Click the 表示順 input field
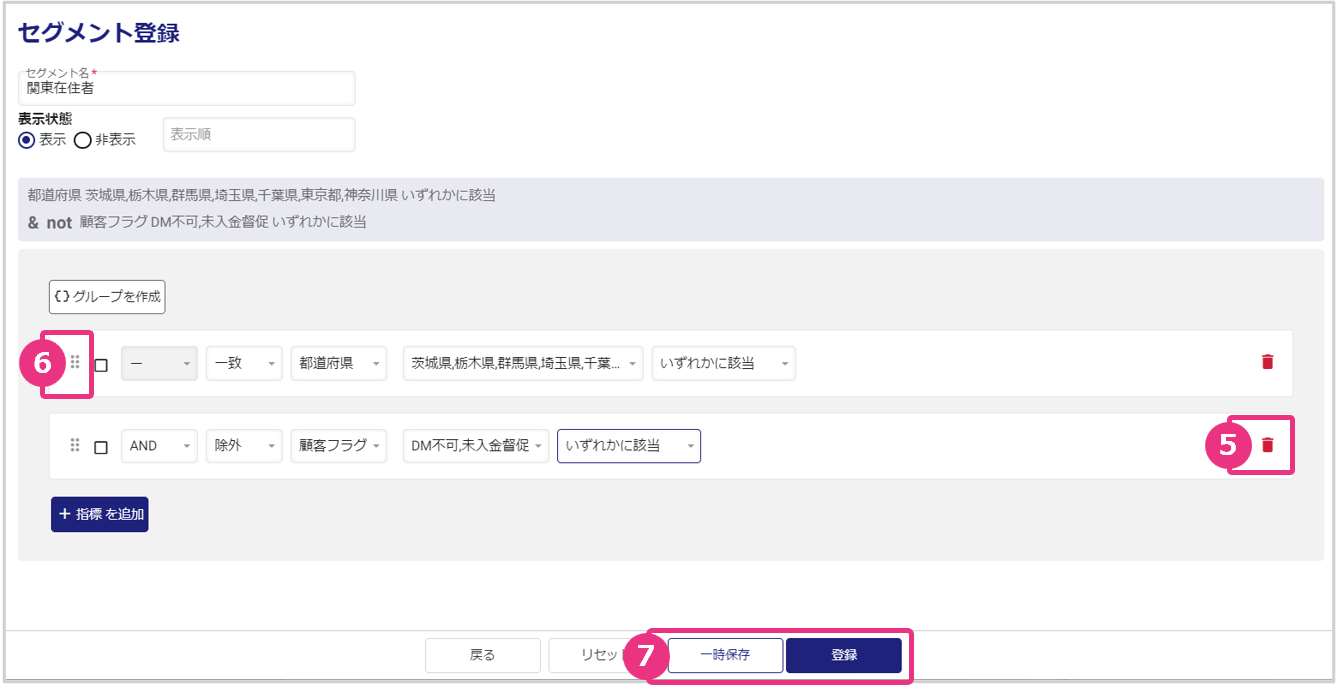1336x693 pixels. [259, 135]
